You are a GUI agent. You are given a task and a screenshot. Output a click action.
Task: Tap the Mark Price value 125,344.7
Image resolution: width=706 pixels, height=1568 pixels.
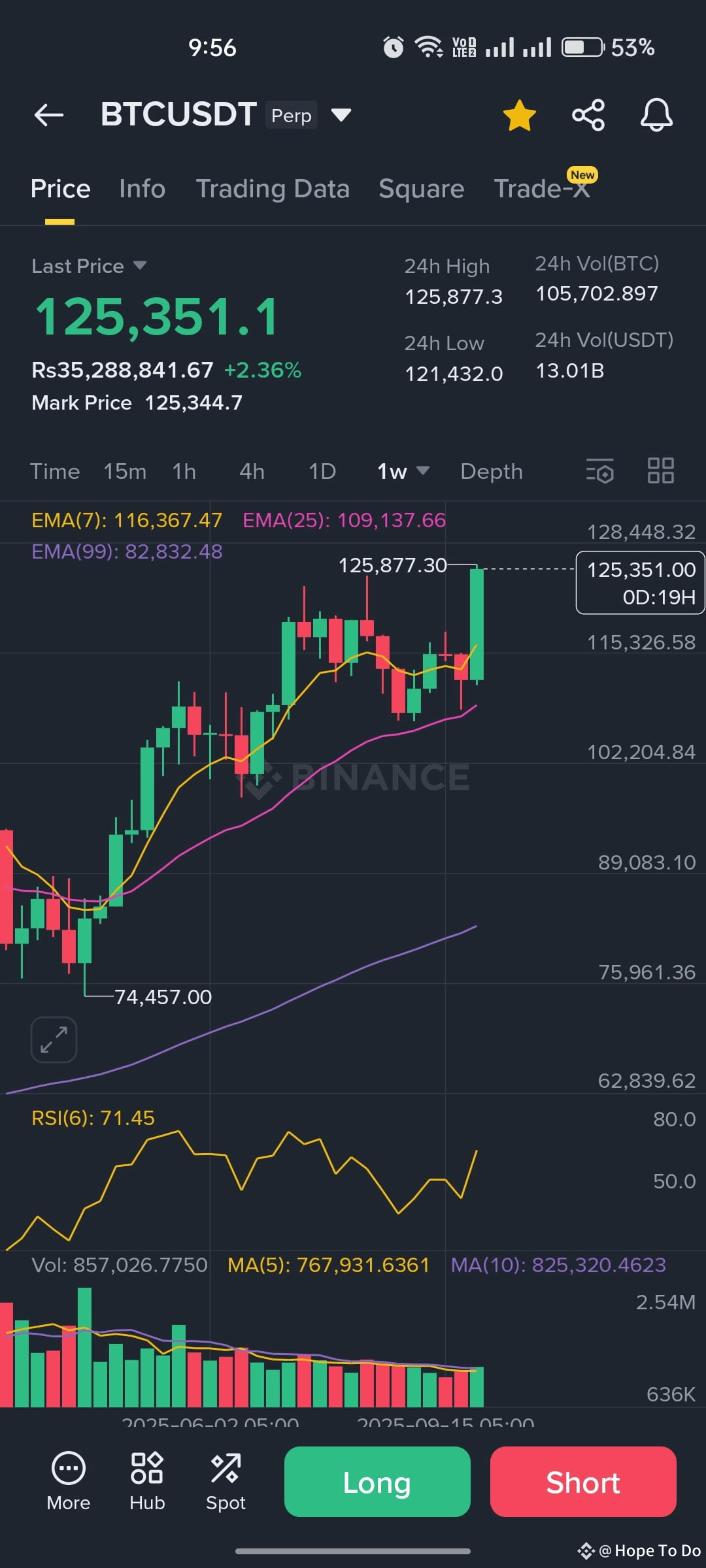point(193,402)
